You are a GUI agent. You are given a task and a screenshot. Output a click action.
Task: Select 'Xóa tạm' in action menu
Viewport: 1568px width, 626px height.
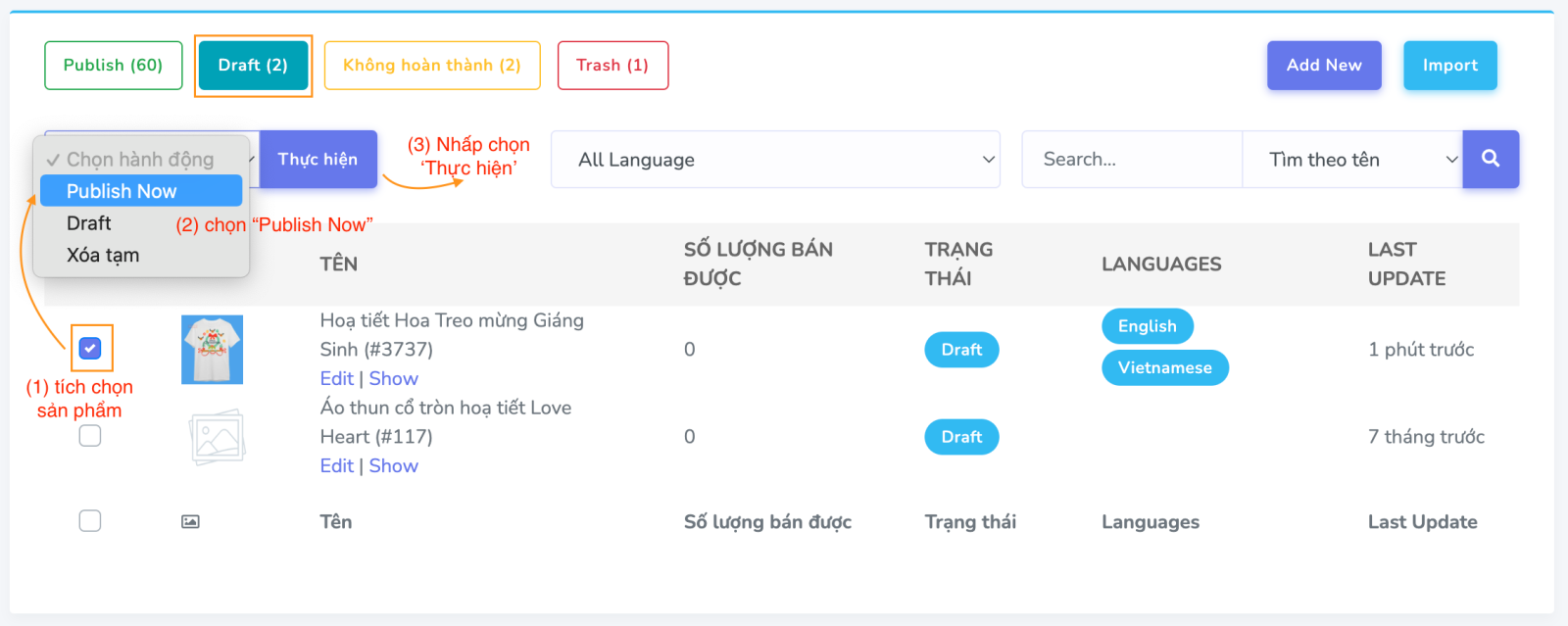[x=103, y=256]
